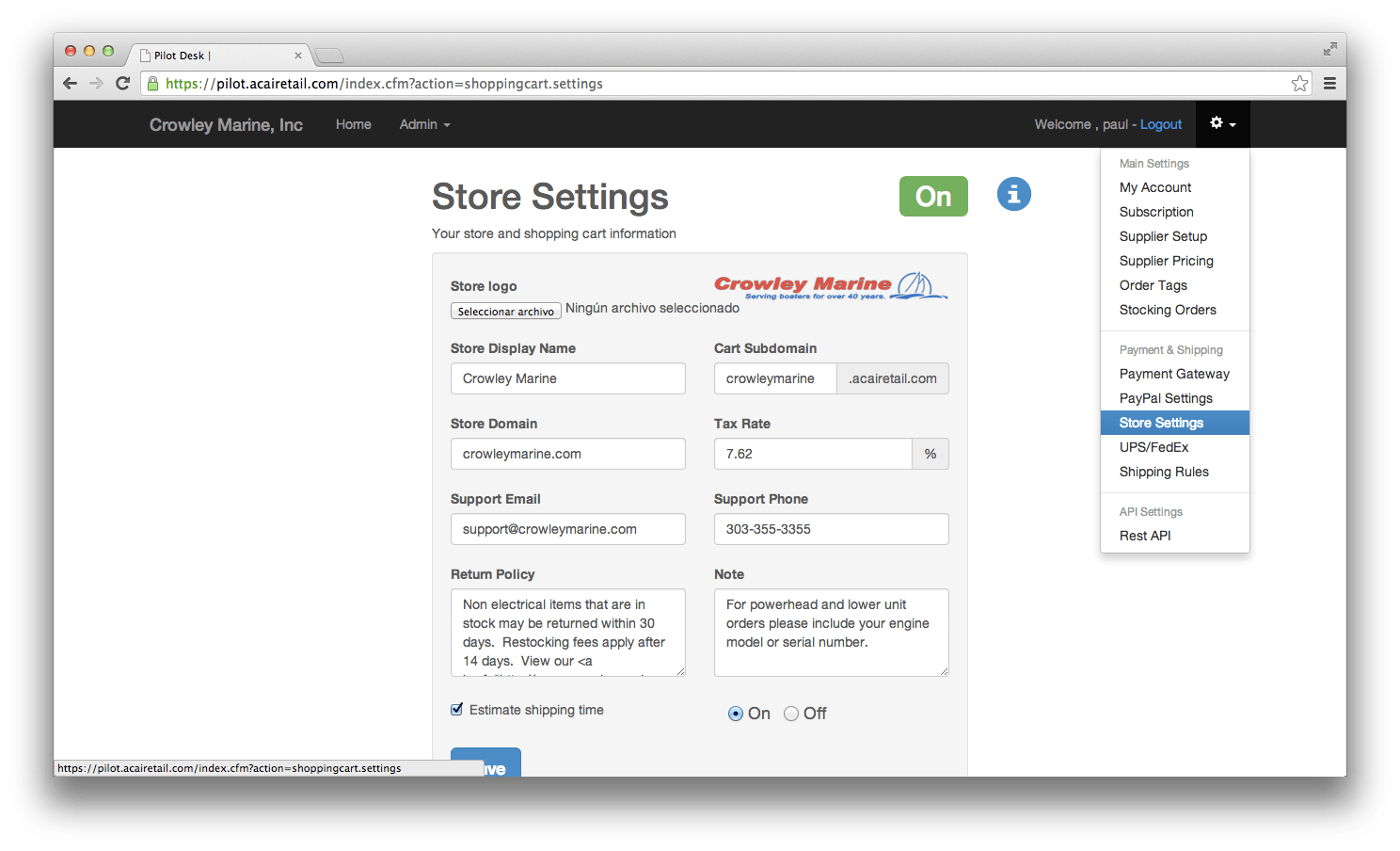Click the expand window icon at top right
This screenshot has height=851, width=1400.
pyautogui.click(x=1329, y=49)
